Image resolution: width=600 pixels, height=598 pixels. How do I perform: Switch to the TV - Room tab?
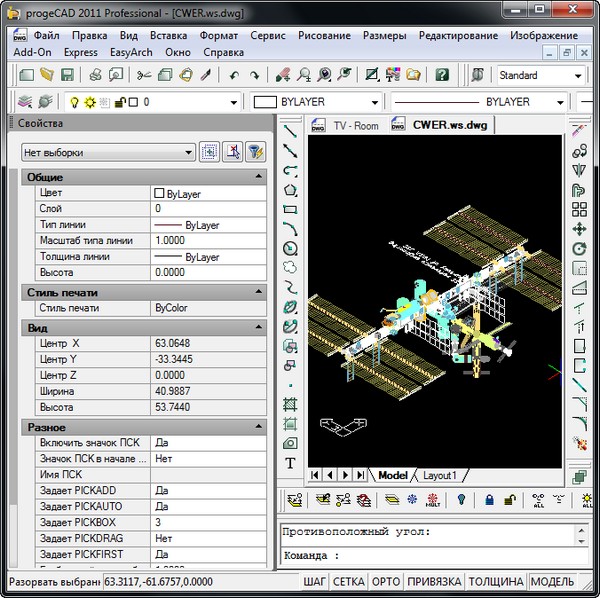(x=355, y=125)
